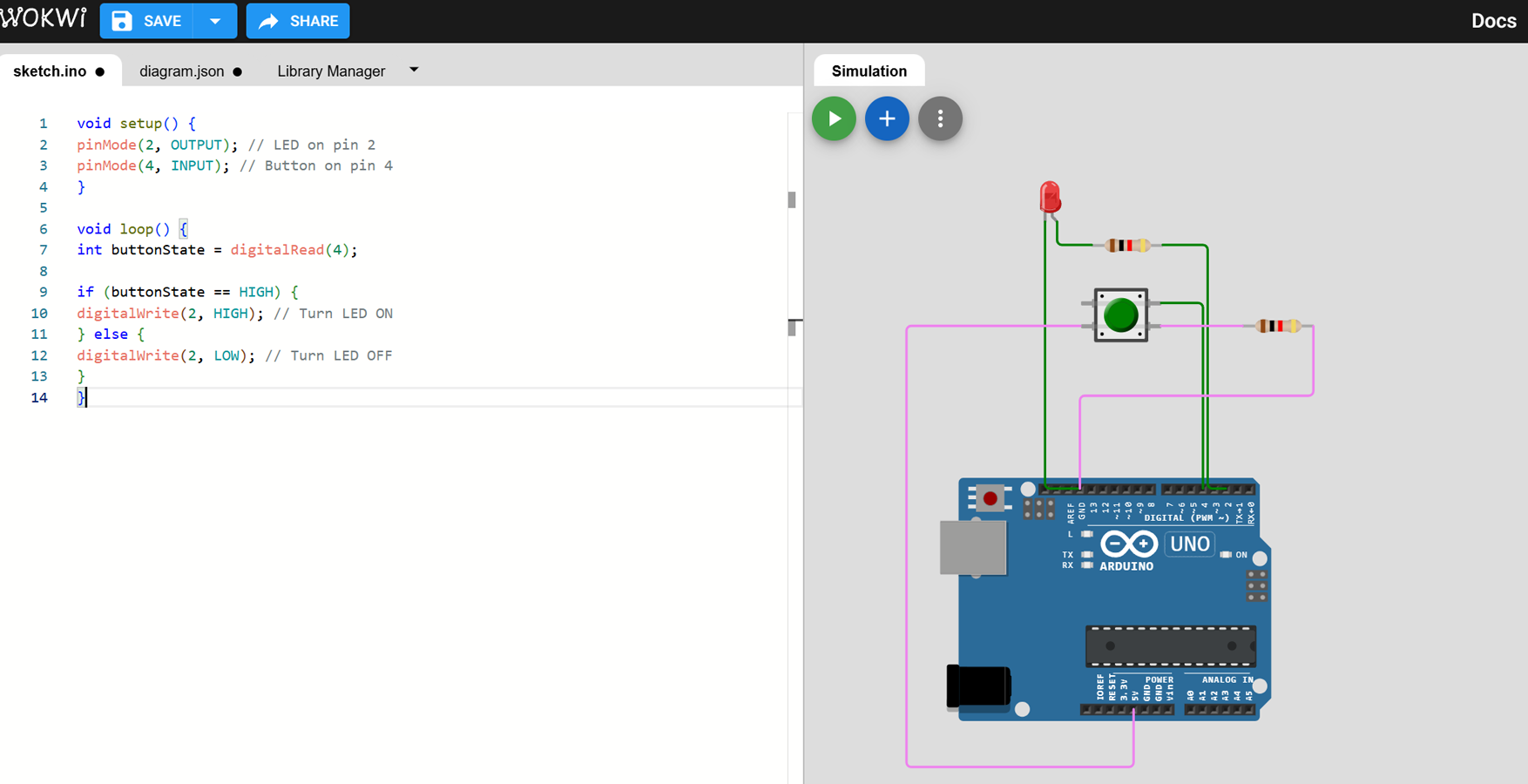Expand the file tabs dropdown arrow
Screen dimensions: 1528x784
(414, 70)
